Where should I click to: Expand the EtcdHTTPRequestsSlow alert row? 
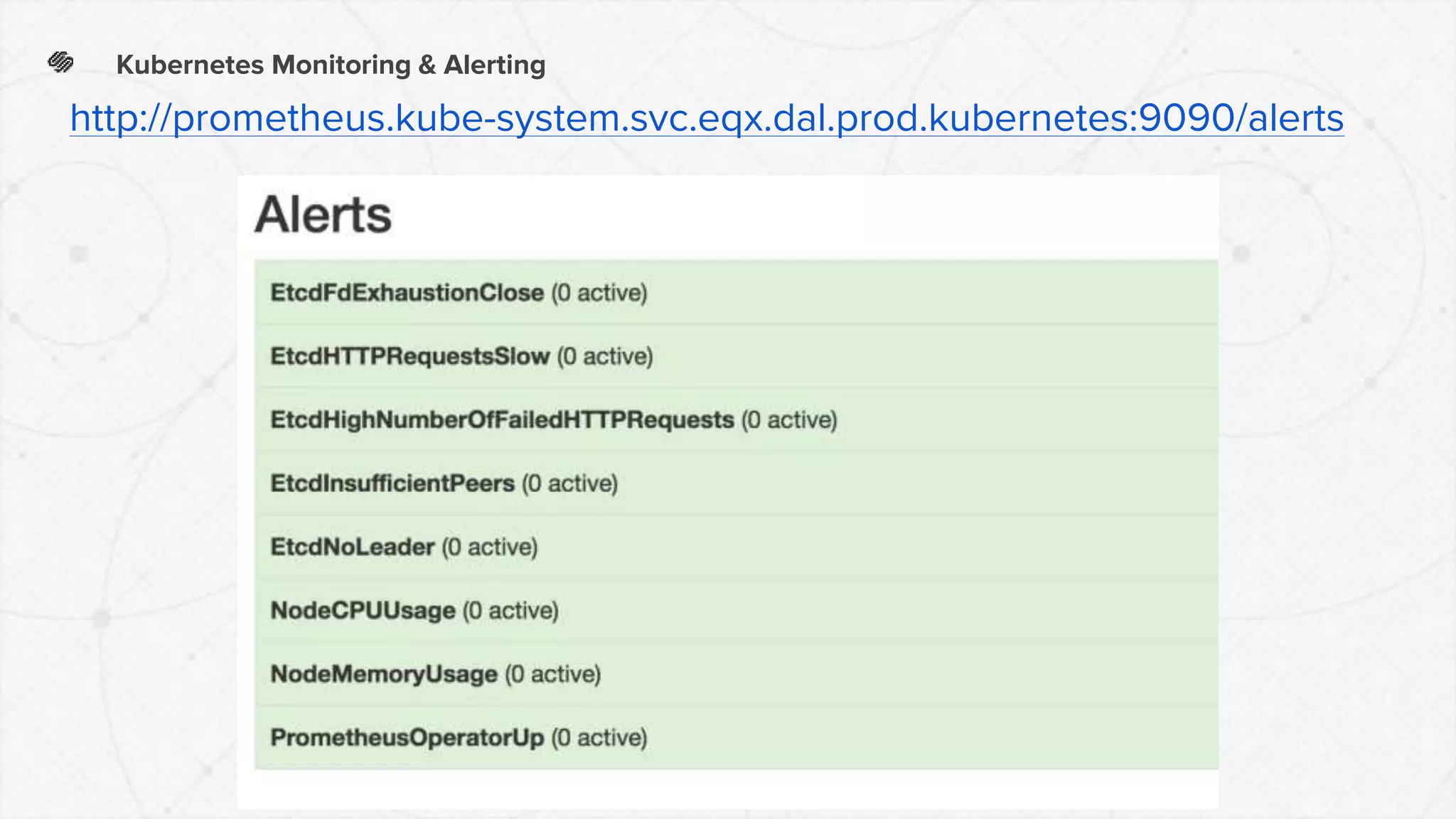[736, 356]
